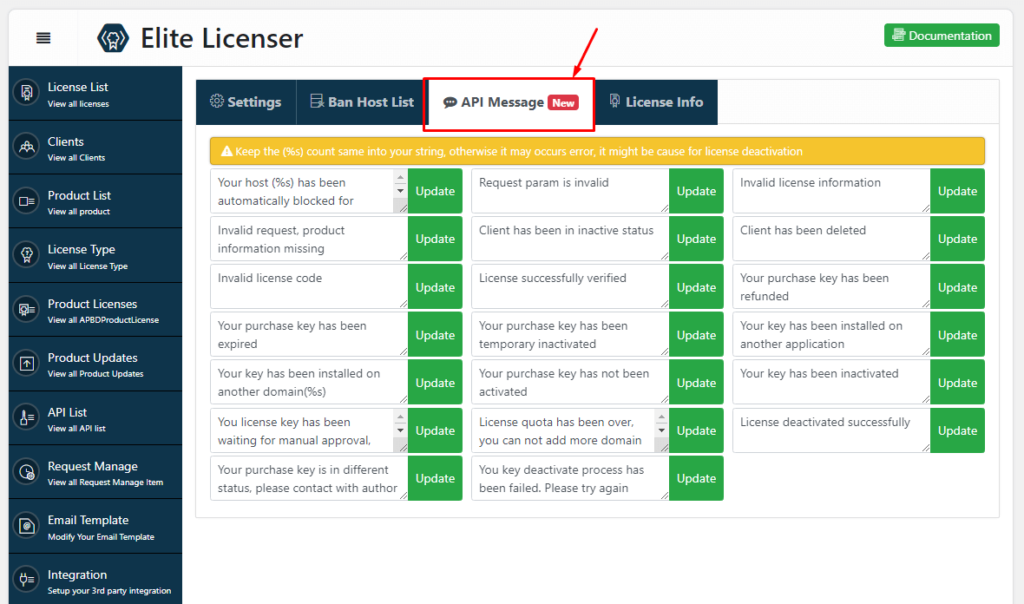Edit the 'Invalid license code' text field
Viewport: 1024px width, 604px height.
pyautogui.click(x=309, y=287)
